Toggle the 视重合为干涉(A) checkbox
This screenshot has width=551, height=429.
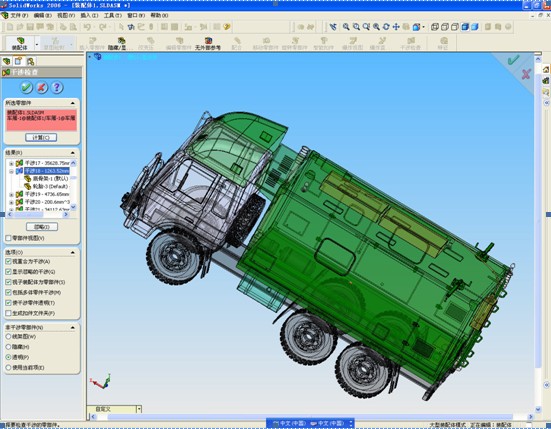click(x=8, y=261)
